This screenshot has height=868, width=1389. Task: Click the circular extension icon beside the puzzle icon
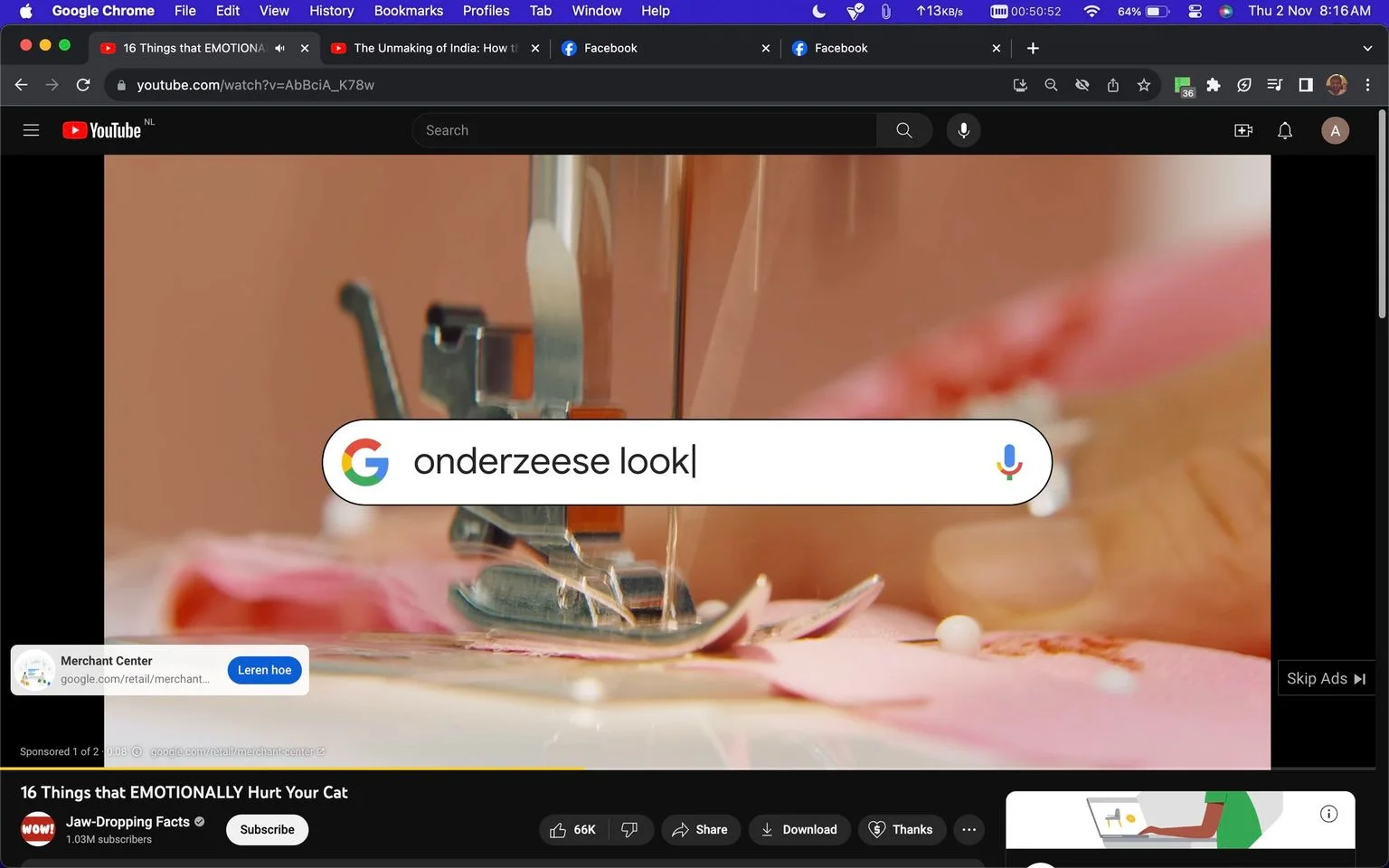click(1244, 85)
